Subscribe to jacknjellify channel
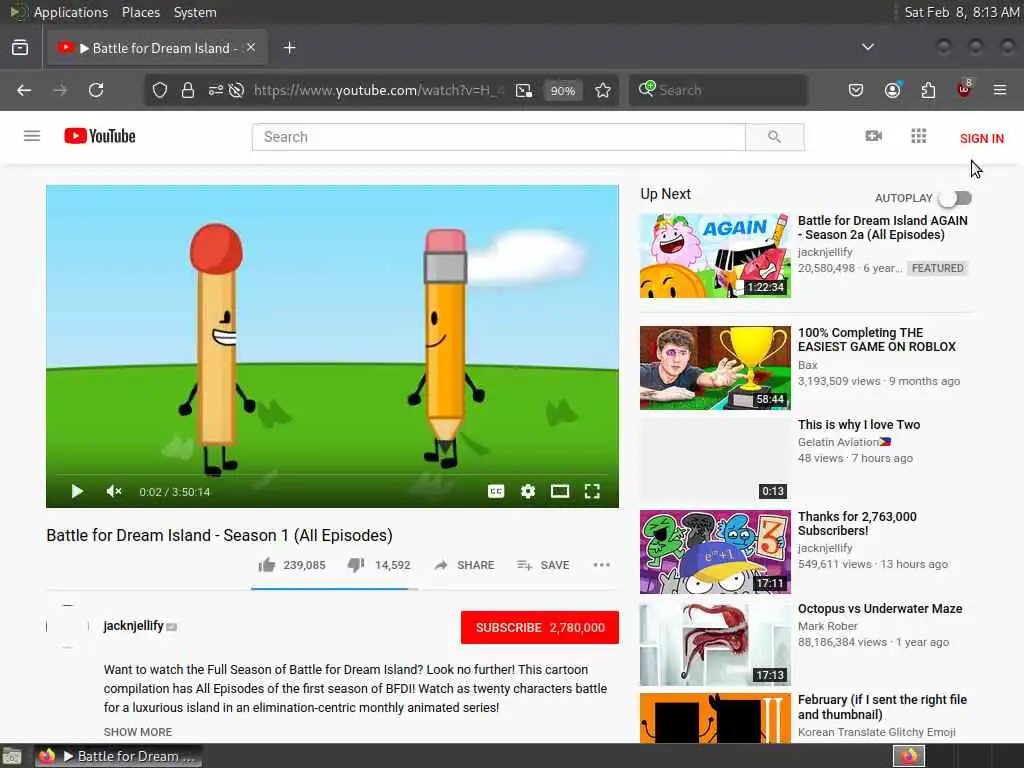This screenshot has height=768, width=1024. point(539,628)
